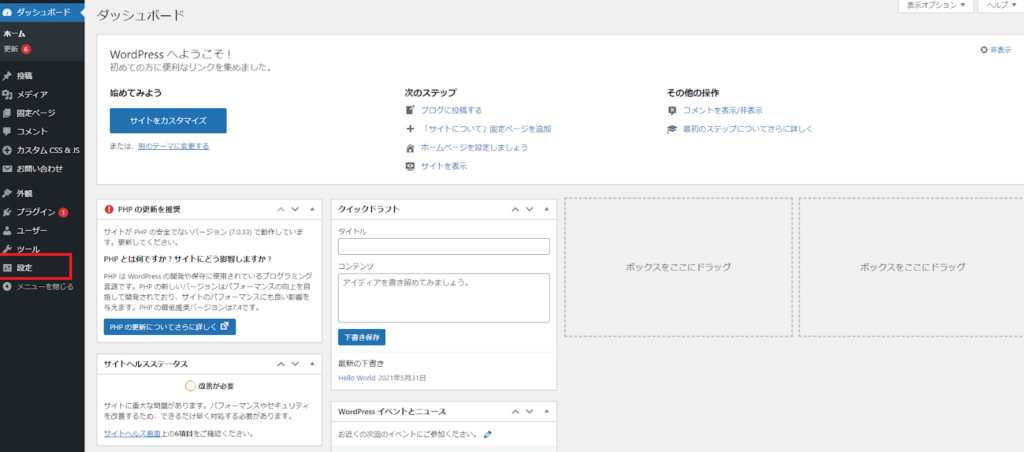This screenshot has width=1024, height=452.
Task: Open 設定 menu in sidebar
Action: pos(25,268)
